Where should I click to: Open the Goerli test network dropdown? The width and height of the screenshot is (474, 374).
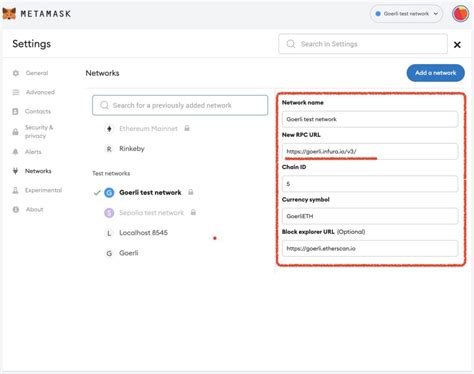click(406, 14)
